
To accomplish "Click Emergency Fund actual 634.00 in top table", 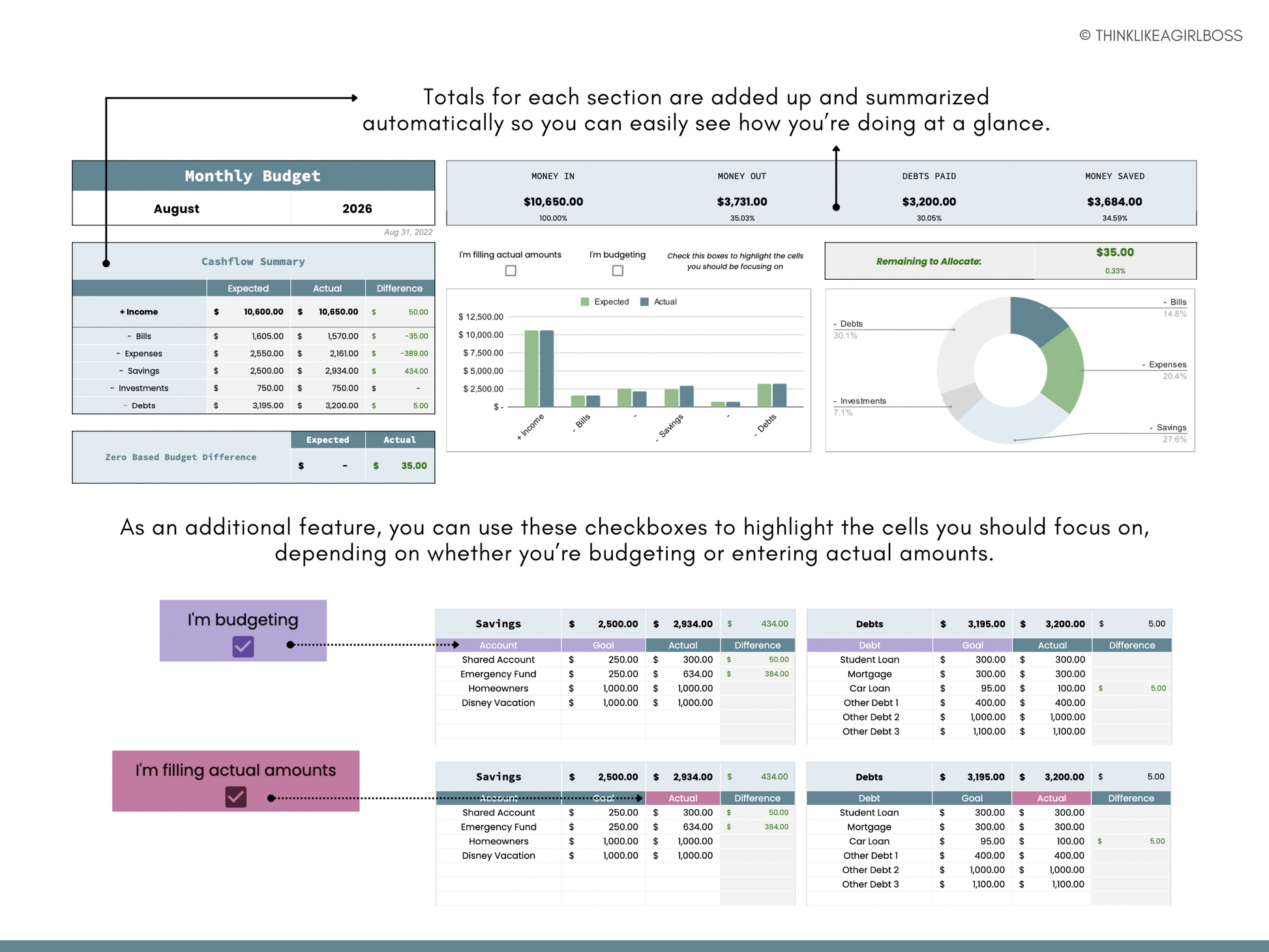I will 696,674.
